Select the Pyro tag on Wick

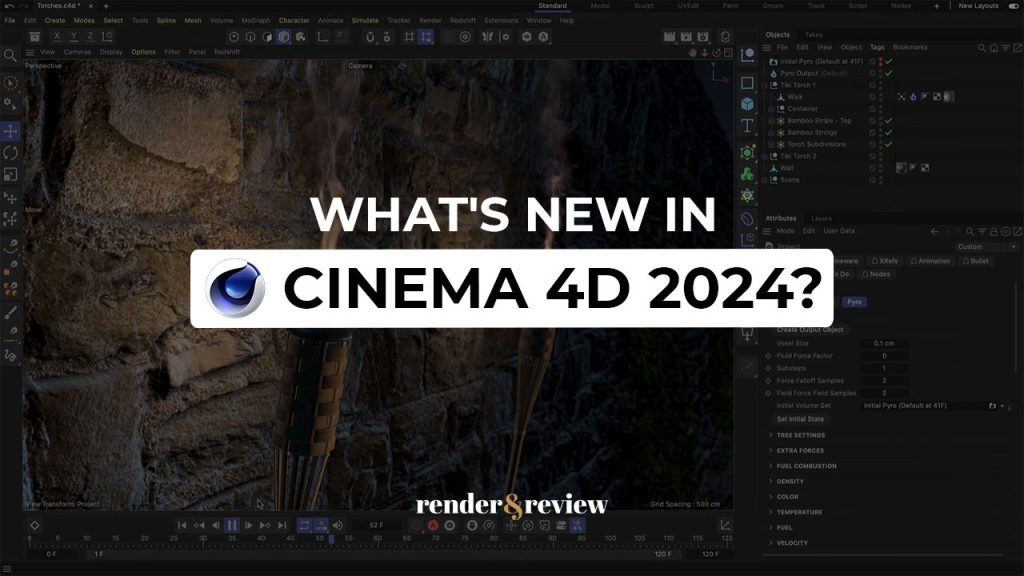coord(913,97)
